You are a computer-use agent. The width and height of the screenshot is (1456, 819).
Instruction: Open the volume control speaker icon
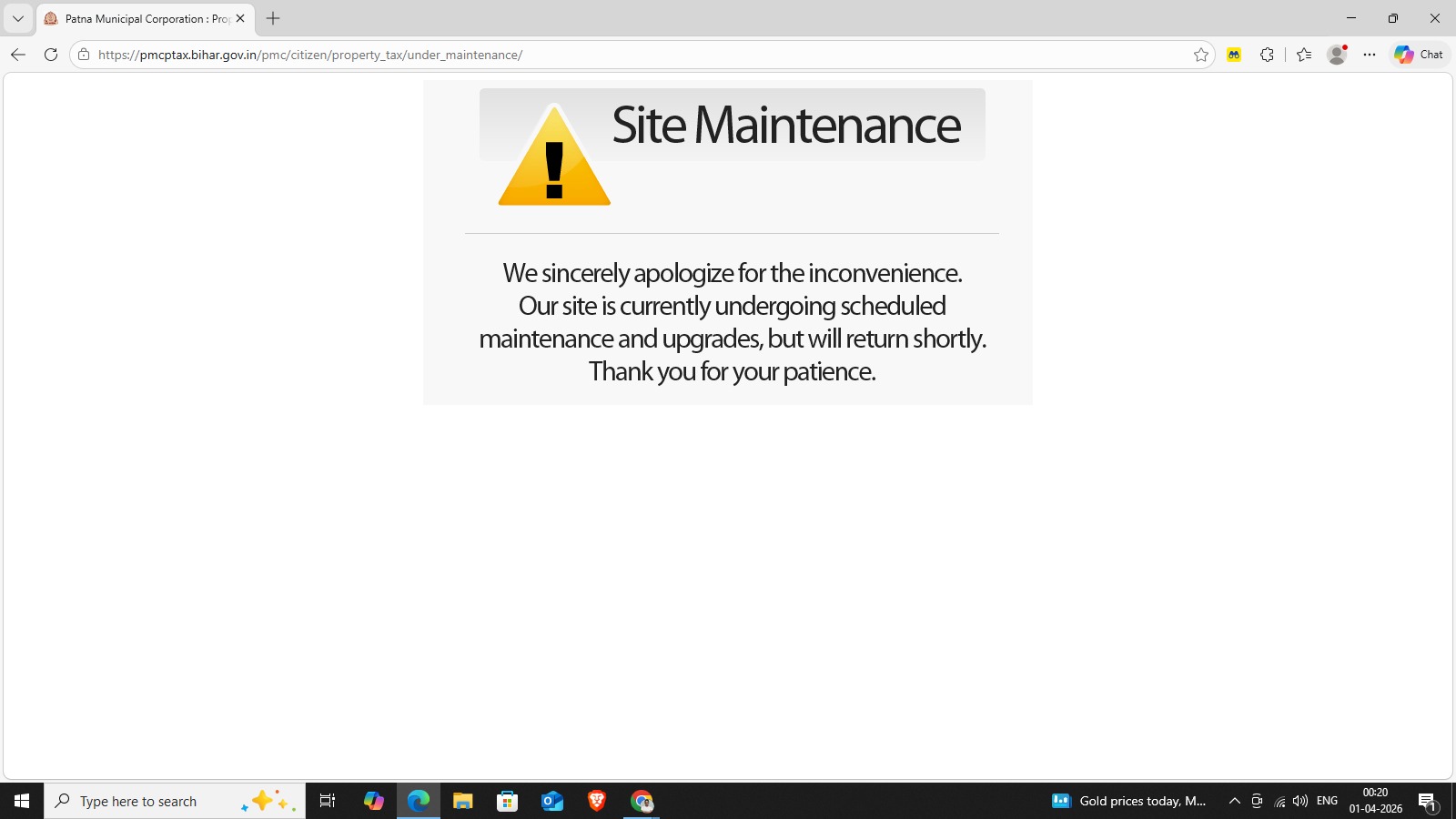pos(1300,801)
